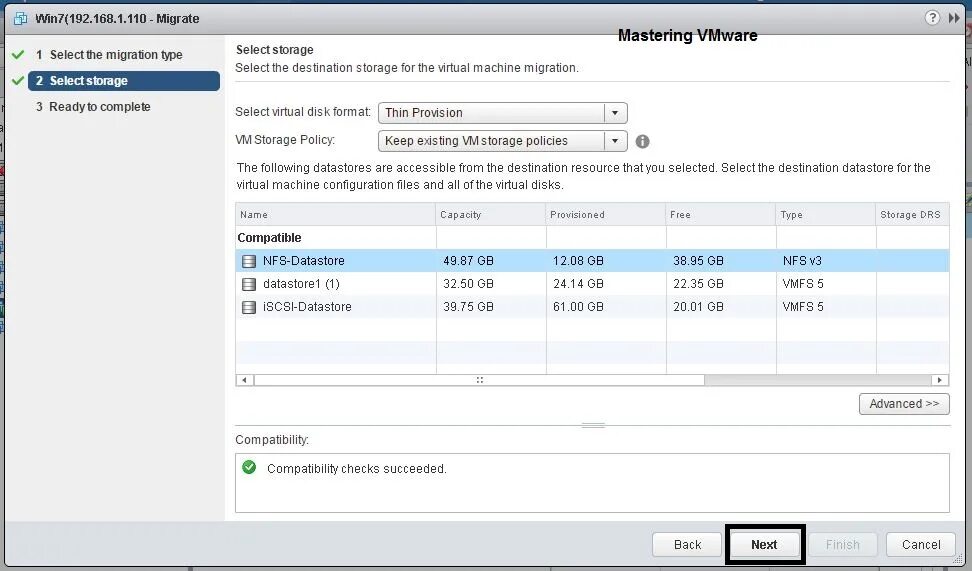Click the 24.14 GB provisioned cell

click(x=578, y=284)
